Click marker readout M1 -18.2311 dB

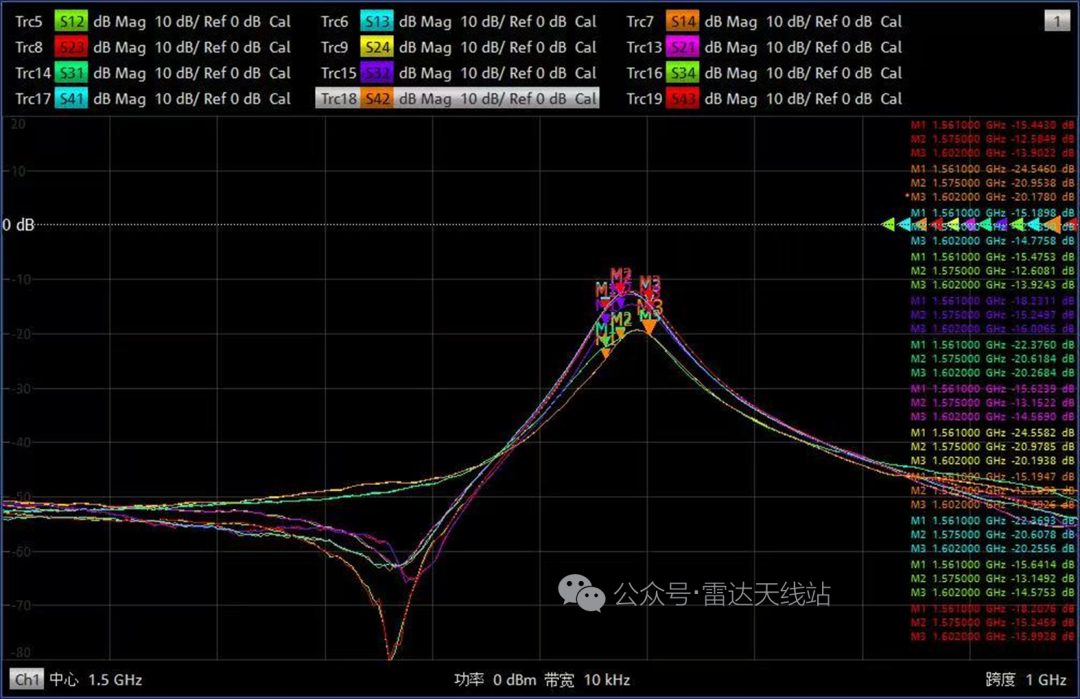[x=992, y=301]
